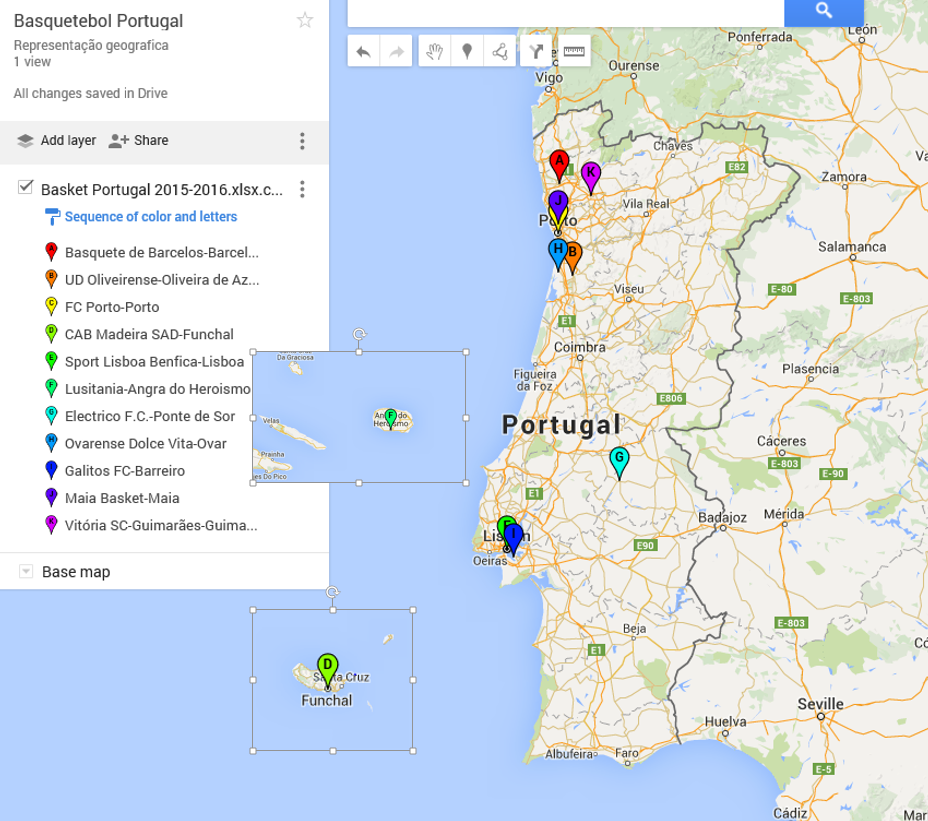
Task: Click the Share person-plus icon
Action: pos(118,140)
